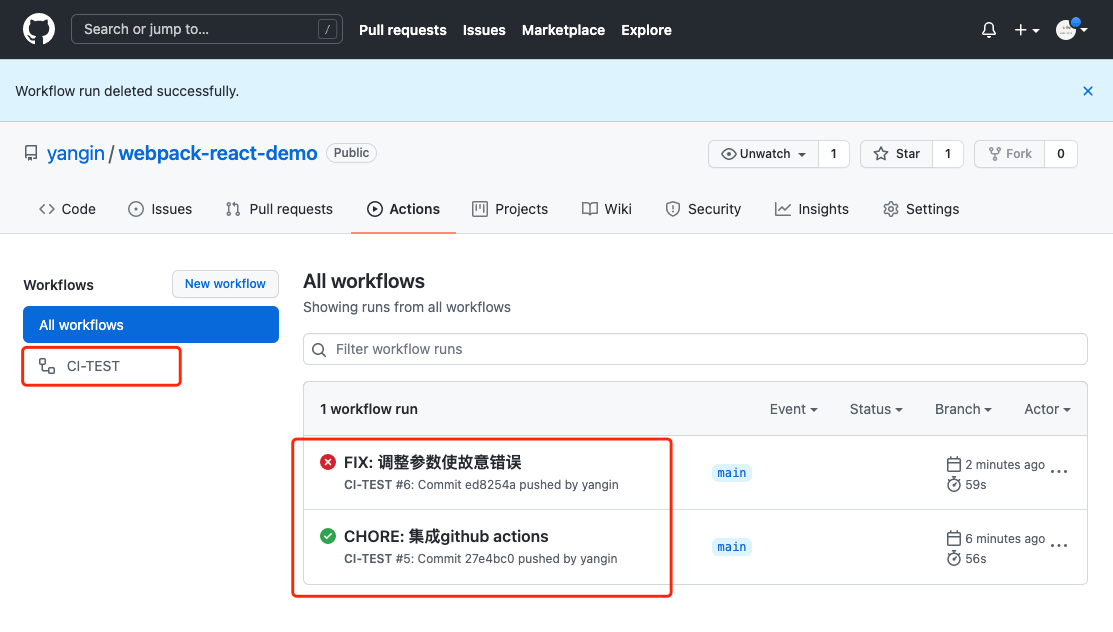The image size is (1113, 632).
Task: Click the failed red X status icon
Action: point(327,462)
